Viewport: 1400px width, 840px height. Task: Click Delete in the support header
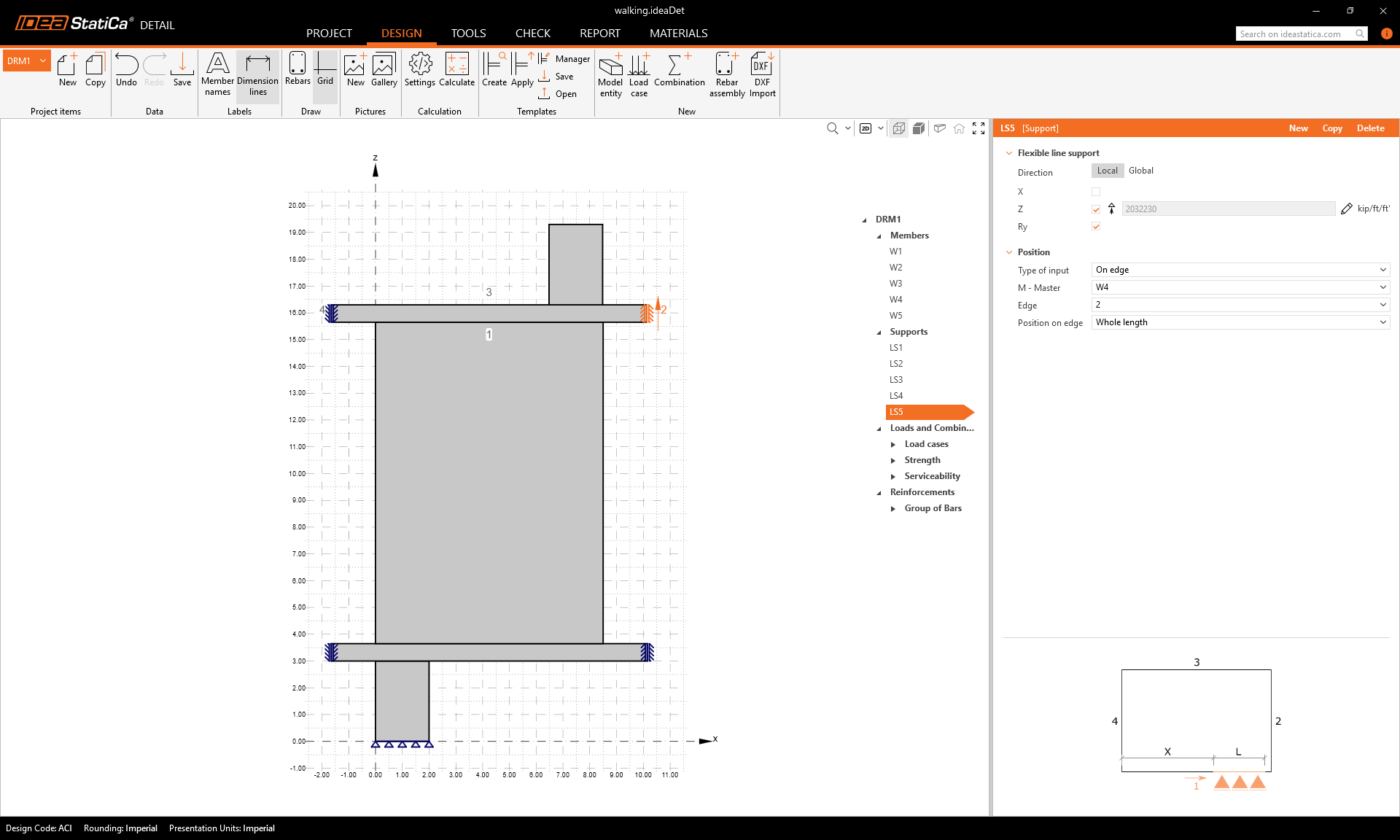coord(1370,128)
